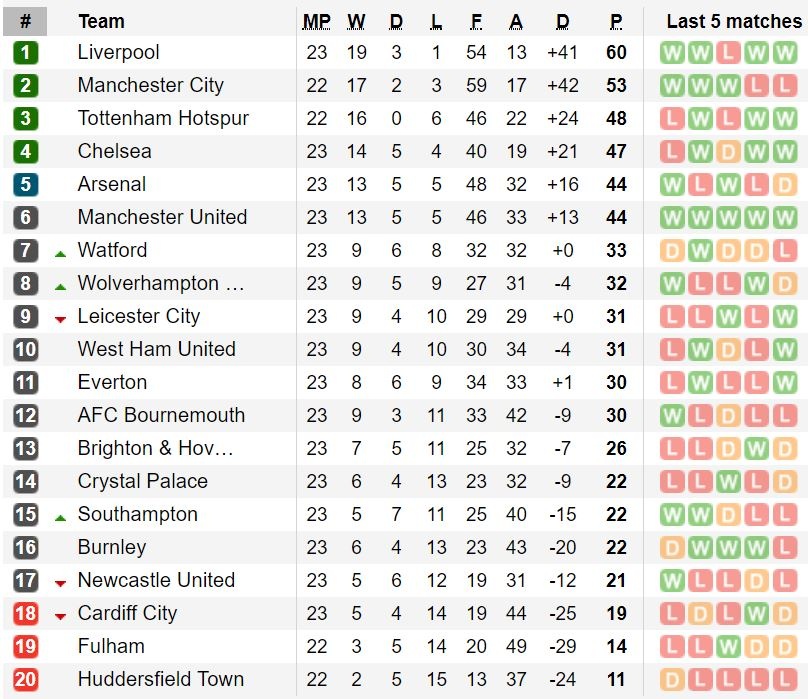This screenshot has width=808, height=699.
Task: Click the red down arrow beside Newcastle United
Action: pos(60,583)
